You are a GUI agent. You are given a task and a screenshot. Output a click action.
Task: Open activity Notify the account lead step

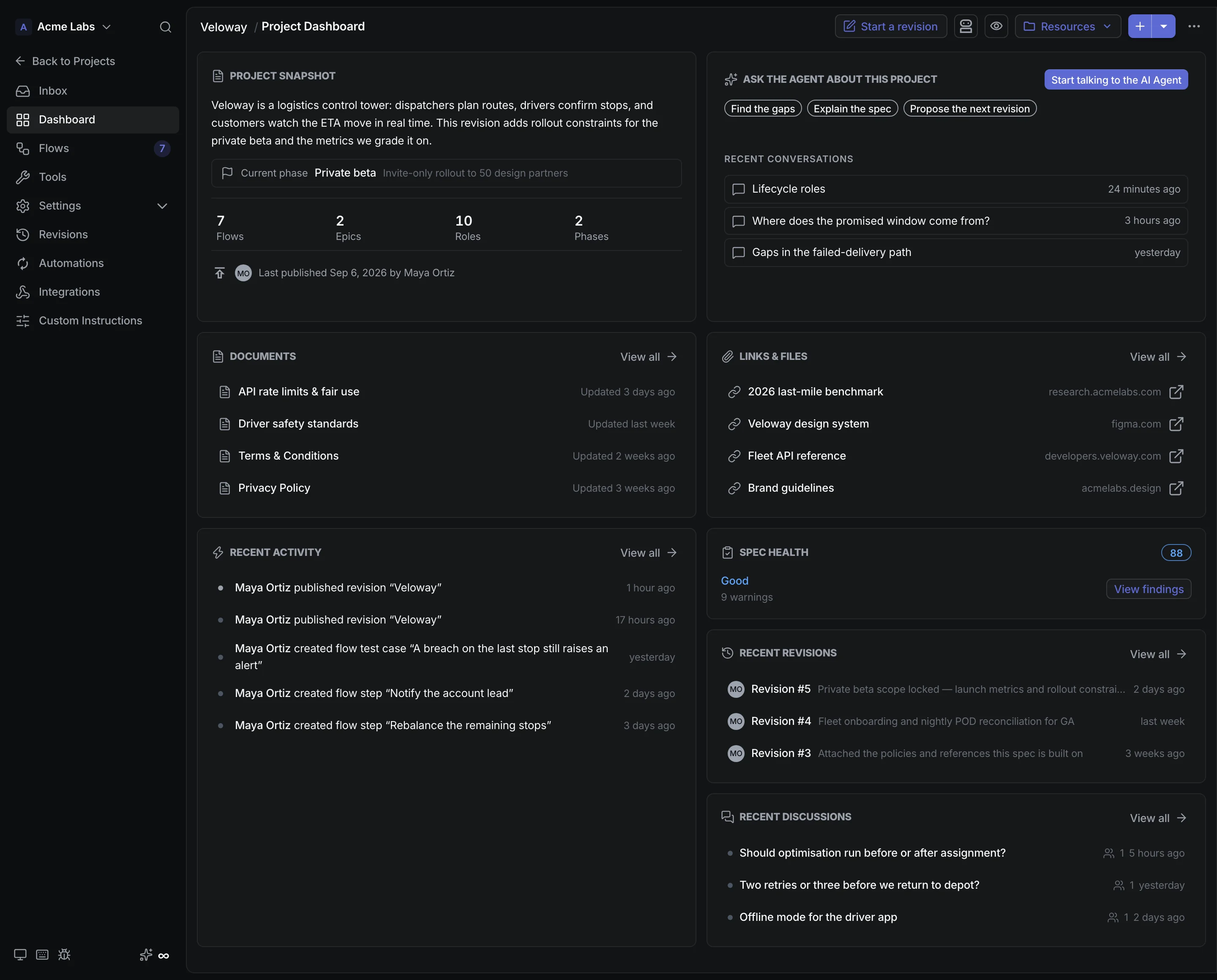446,693
